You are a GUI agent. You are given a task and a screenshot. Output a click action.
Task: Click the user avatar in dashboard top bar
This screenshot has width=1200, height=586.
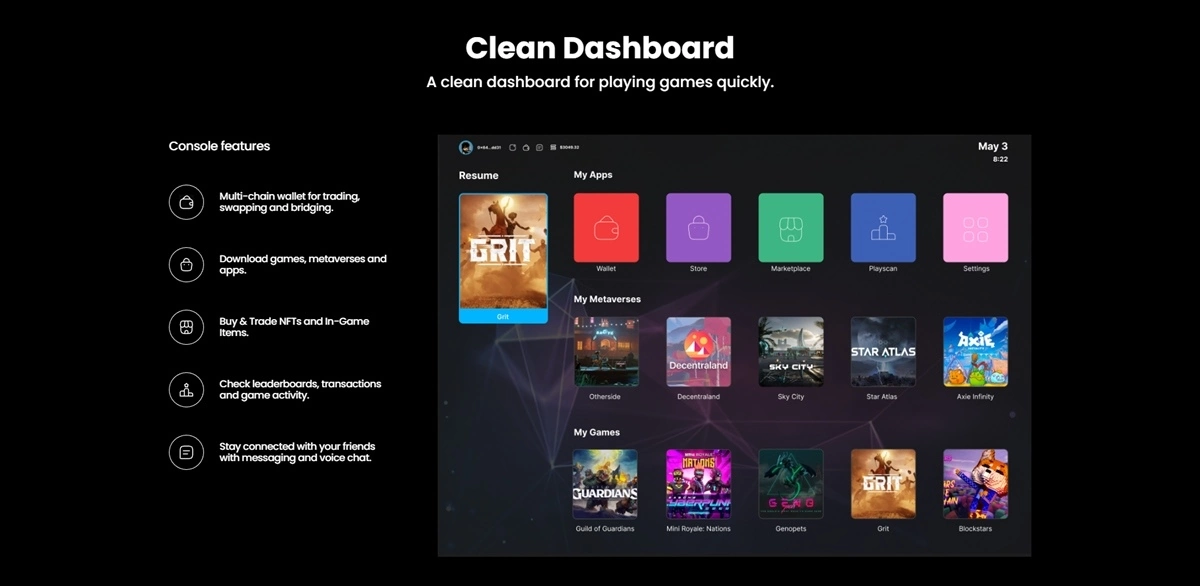(466, 147)
